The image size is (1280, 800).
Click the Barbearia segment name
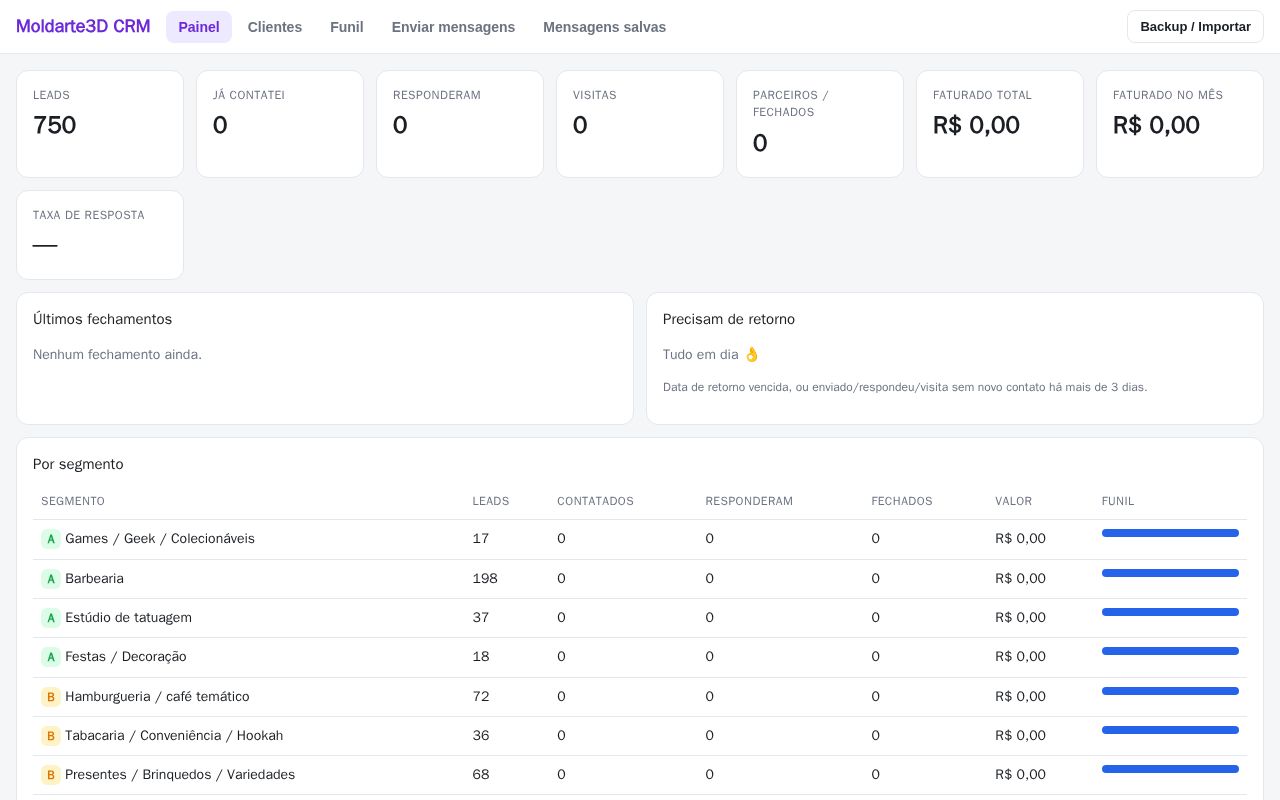[94, 579]
